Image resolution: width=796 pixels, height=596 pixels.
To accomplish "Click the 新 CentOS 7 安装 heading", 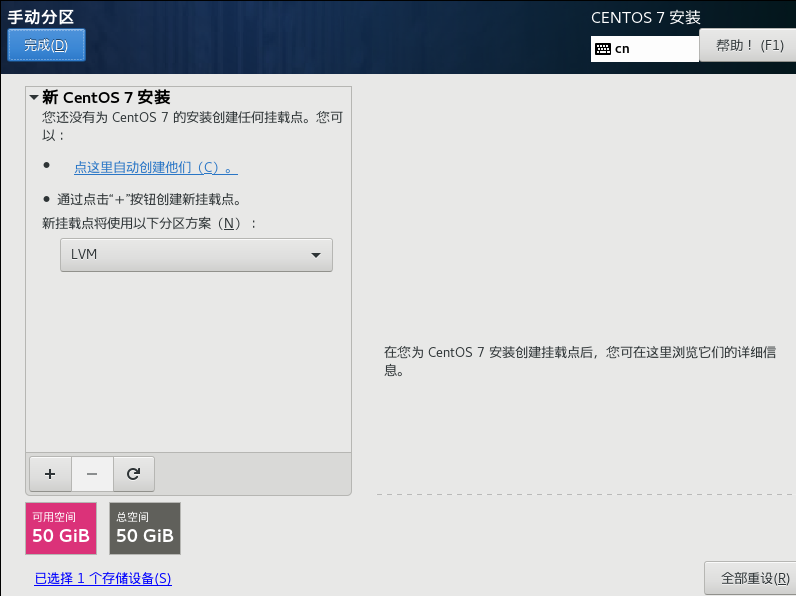I will pyautogui.click(x=106, y=97).
